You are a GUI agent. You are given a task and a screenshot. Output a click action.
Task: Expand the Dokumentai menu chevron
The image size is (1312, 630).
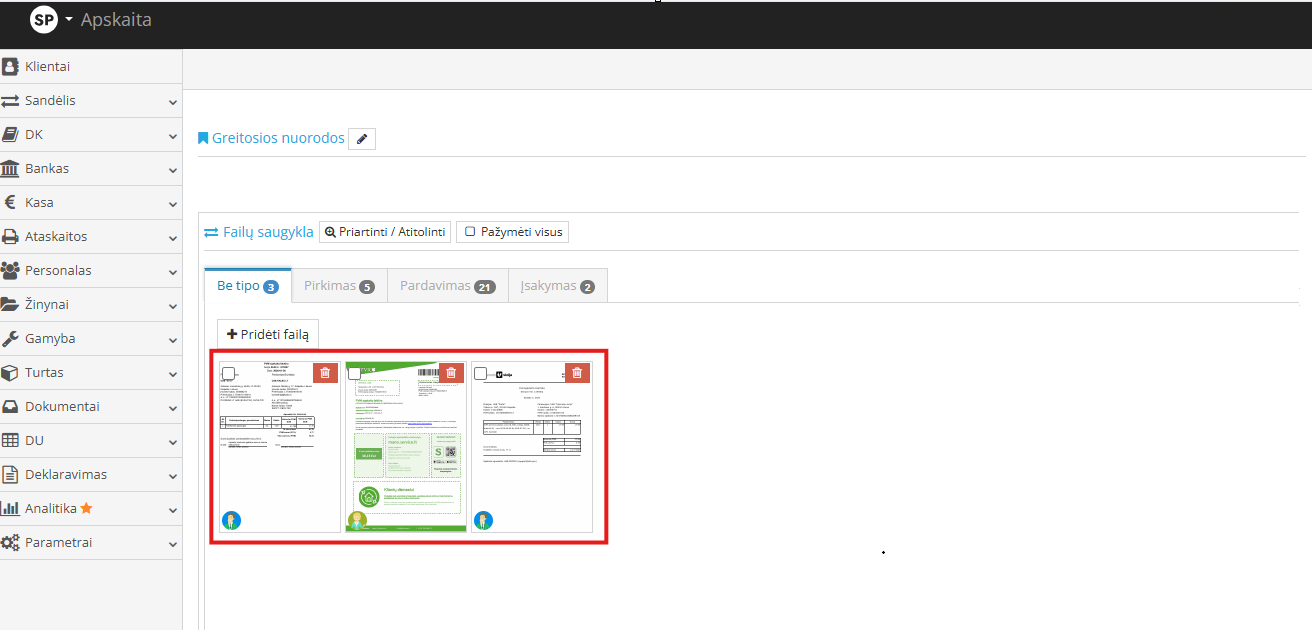[173, 408]
